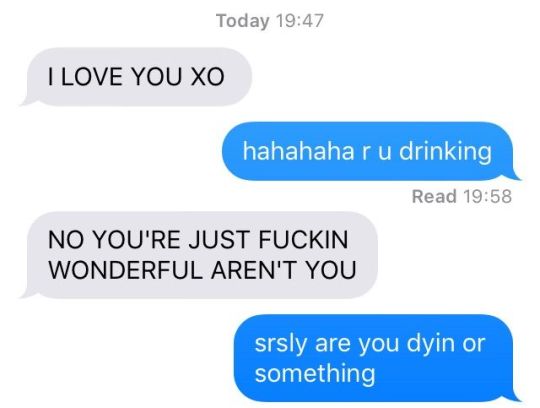The image size is (540, 408).
Task: Tap the "Read 19:58" receipt label
Action: [x=461, y=196]
